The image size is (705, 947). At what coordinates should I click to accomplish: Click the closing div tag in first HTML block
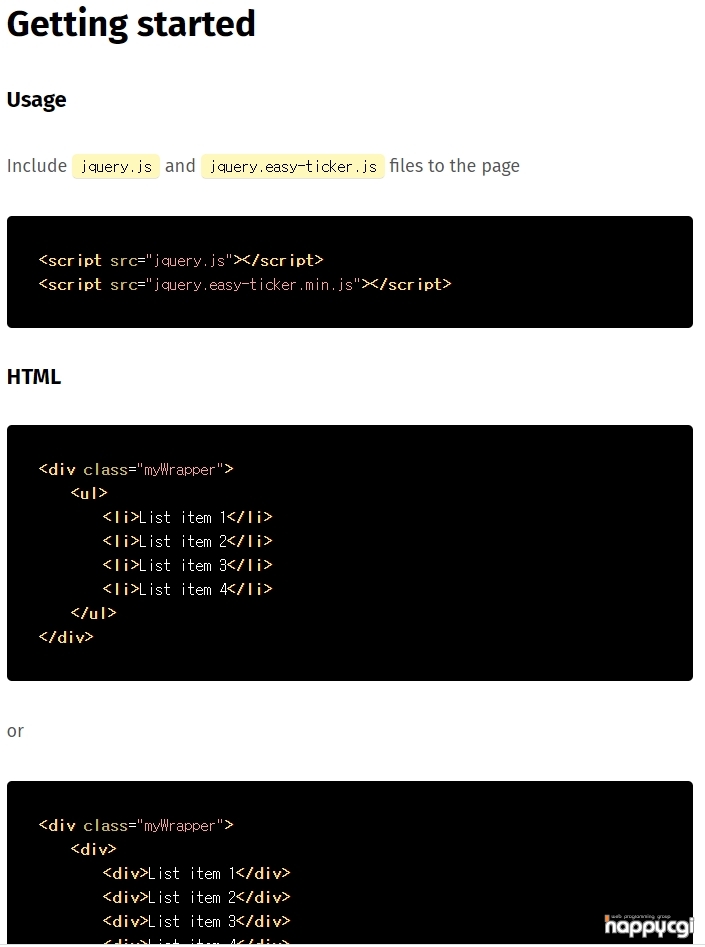pyautogui.click(x=66, y=637)
